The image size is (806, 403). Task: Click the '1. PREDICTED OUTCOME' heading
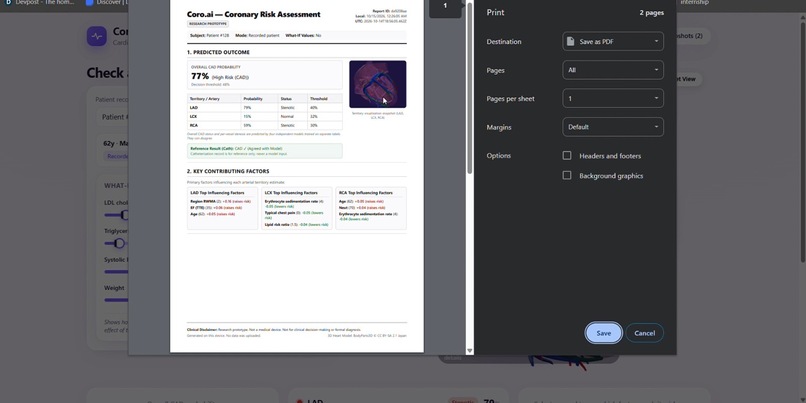[218, 52]
